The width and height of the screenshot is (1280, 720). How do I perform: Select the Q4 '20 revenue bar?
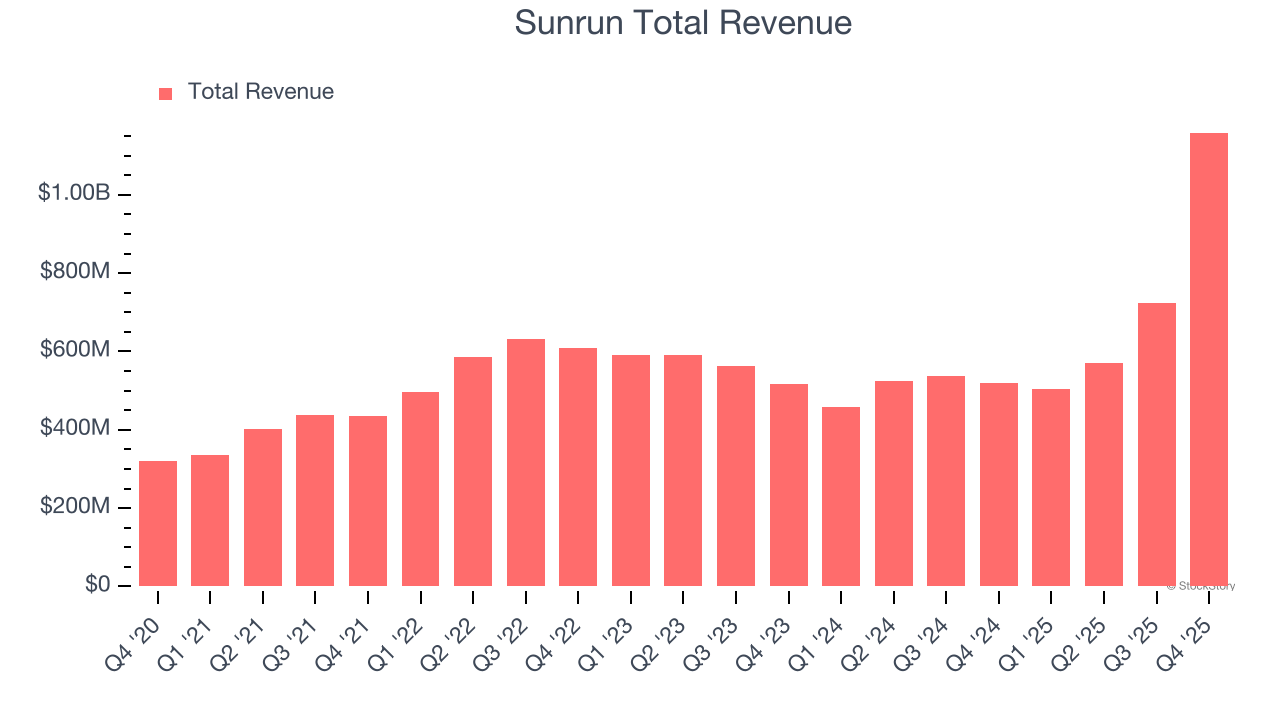[x=158, y=523]
